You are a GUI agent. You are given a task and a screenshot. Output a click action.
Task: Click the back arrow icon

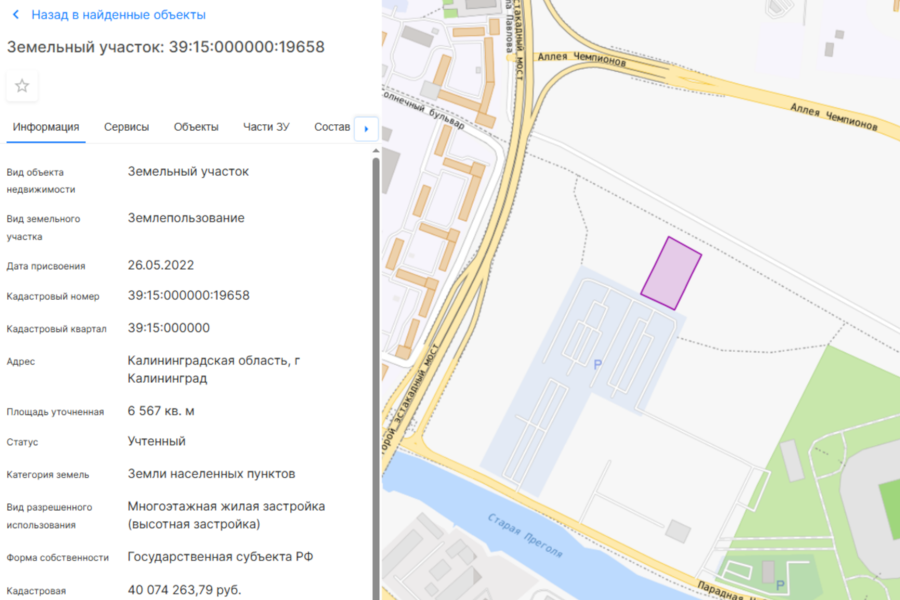coord(15,15)
